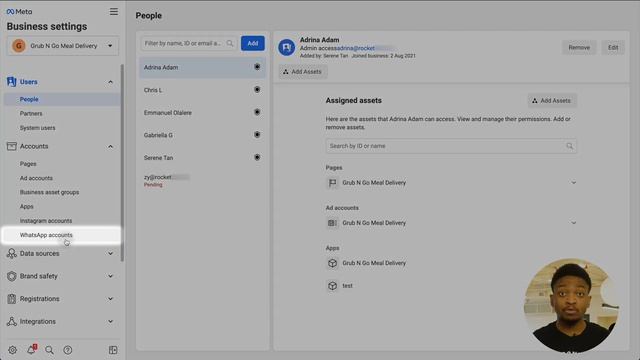Image resolution: width=640 pixels, height=360 pixels.
Task: Expand the Integrations section
Action: (111, 322)
